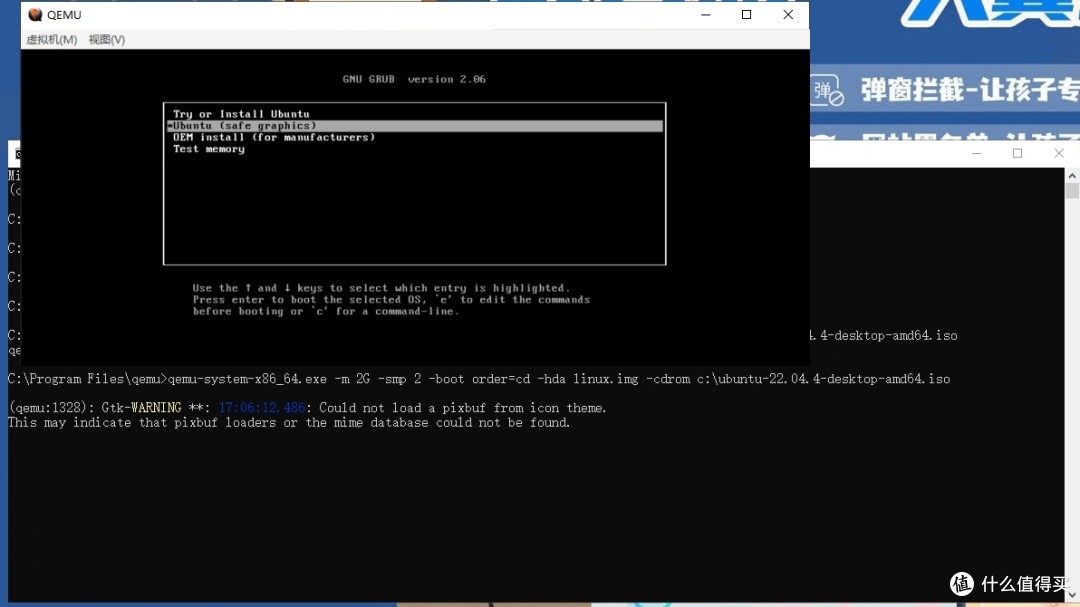Open the 视图(V) menu in QEMU
The width and height of the screenshot is (1080, 607).
click(107, 39)
